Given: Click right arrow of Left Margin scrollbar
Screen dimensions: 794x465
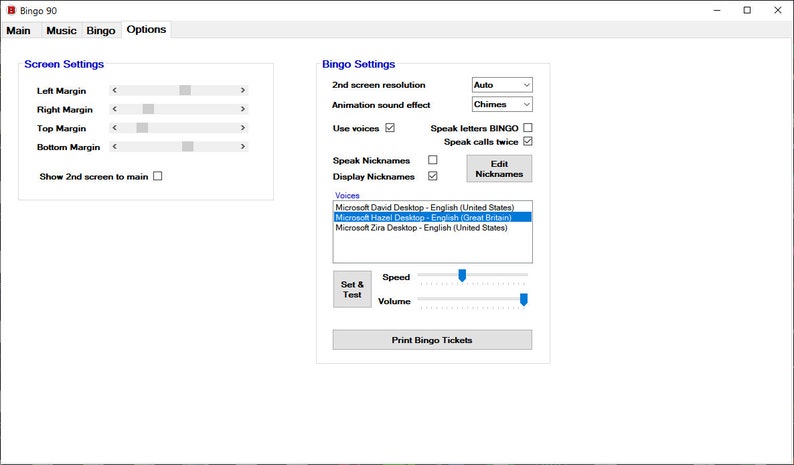Looking at the screenshot, I should pyautogui.click(x=243, y=90).
